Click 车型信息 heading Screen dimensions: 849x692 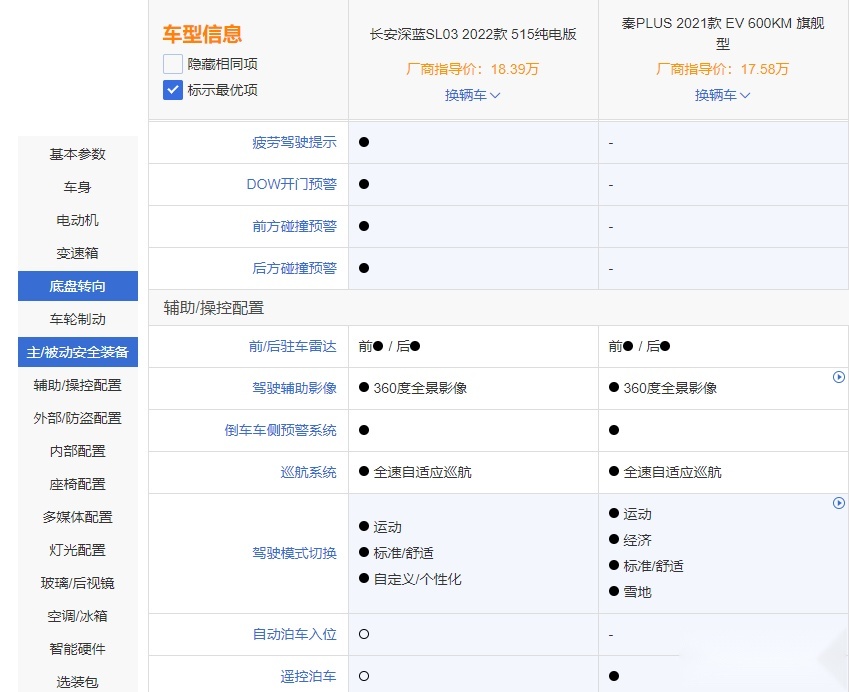click(x=202, y=34)
